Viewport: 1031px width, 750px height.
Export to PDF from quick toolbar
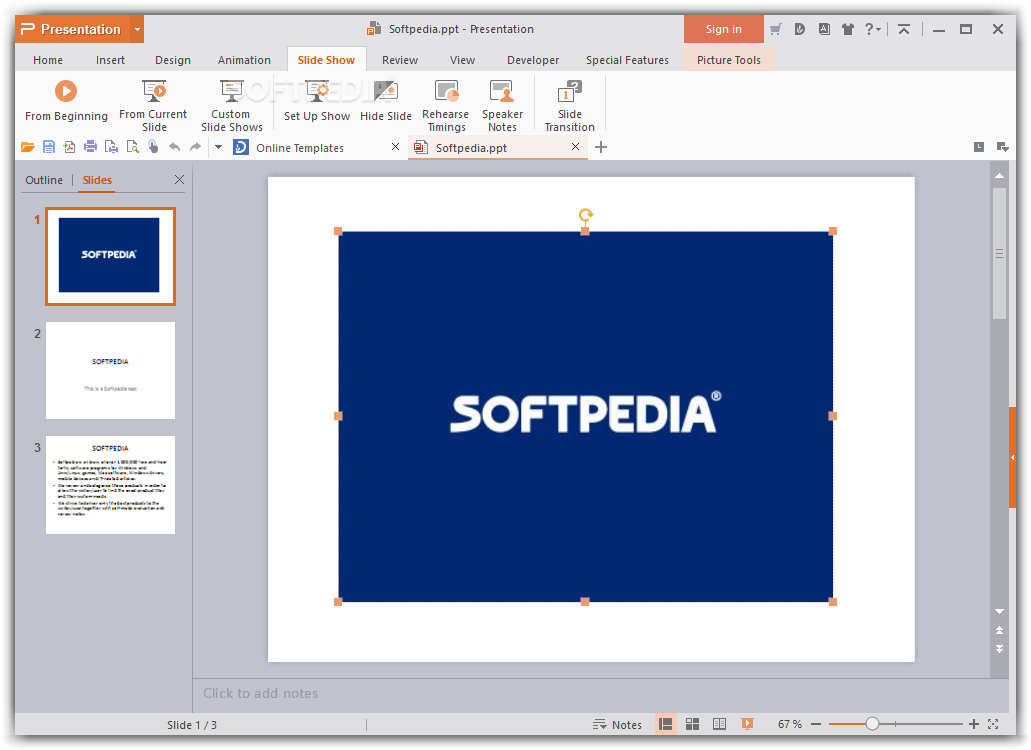click(69, 147)
